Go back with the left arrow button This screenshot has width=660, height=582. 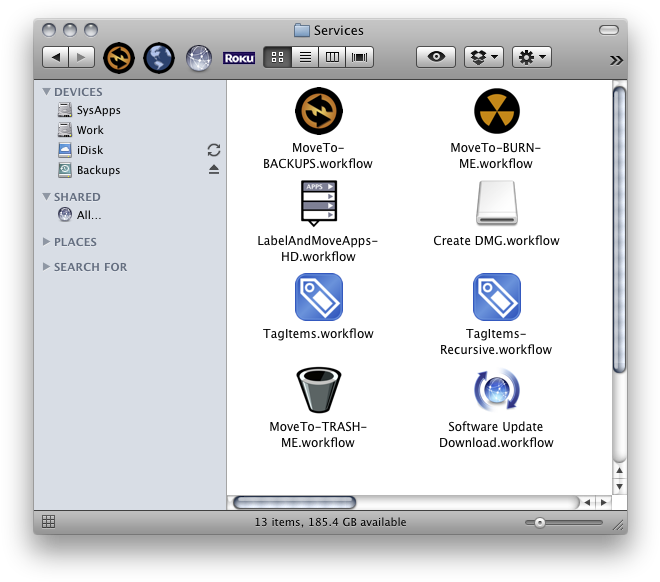(55, 58)
